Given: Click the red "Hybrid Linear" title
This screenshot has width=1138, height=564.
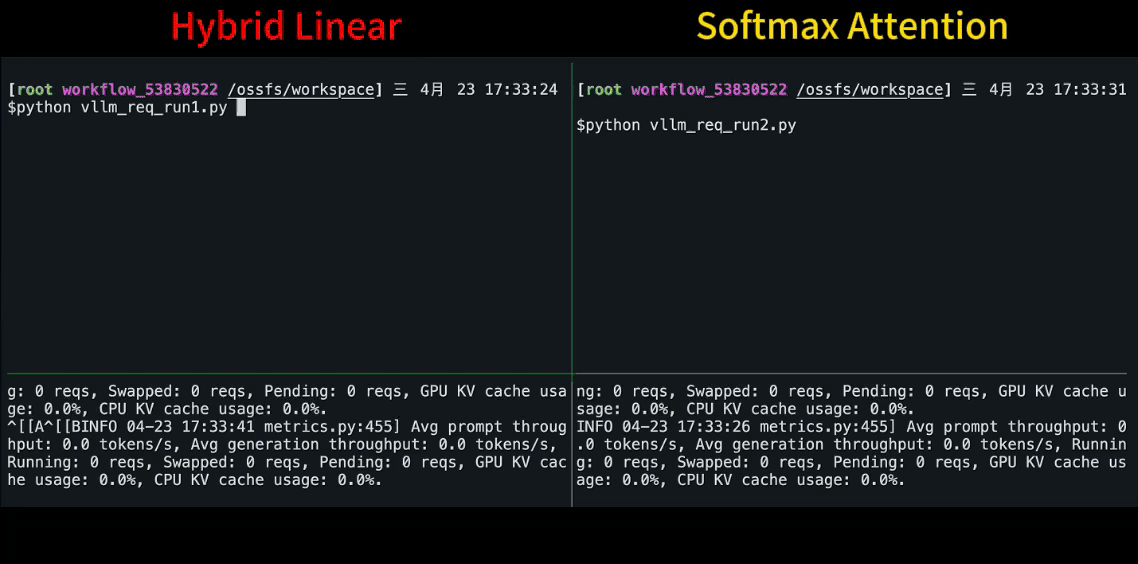Looking at the screenshot, I should coord(286,27).
